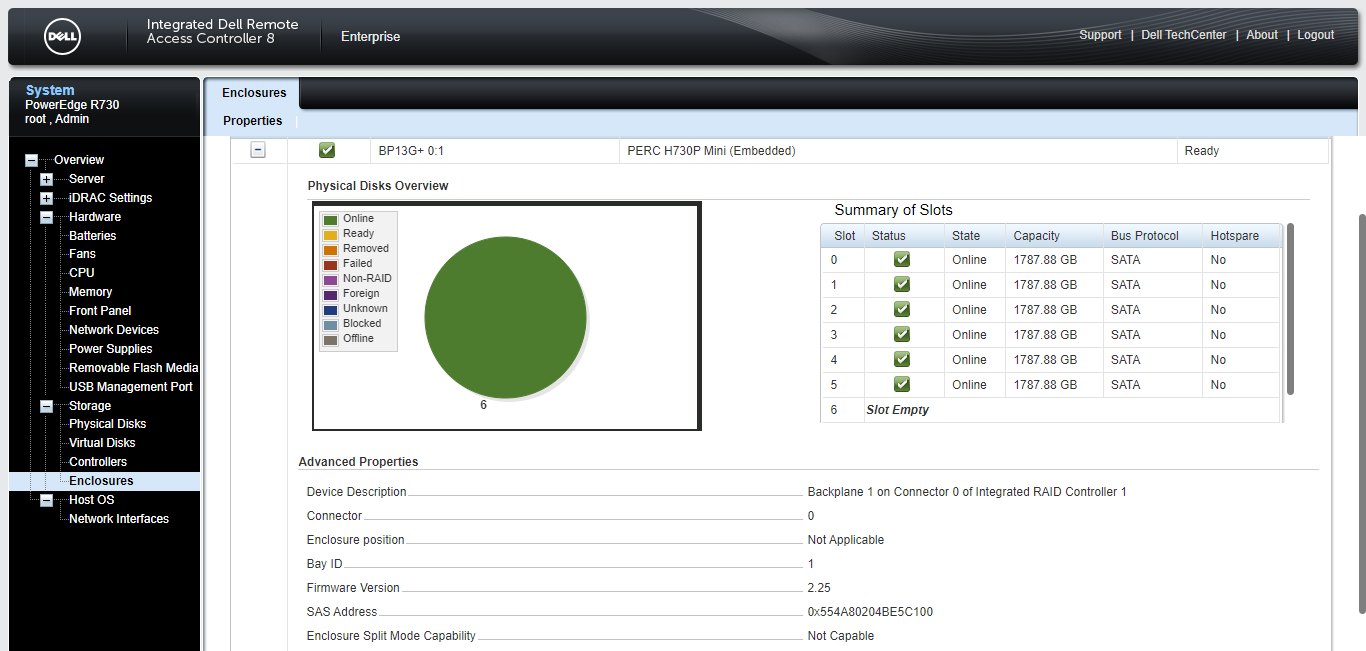Click the green status icon for slot 4

tap(902, 359)
